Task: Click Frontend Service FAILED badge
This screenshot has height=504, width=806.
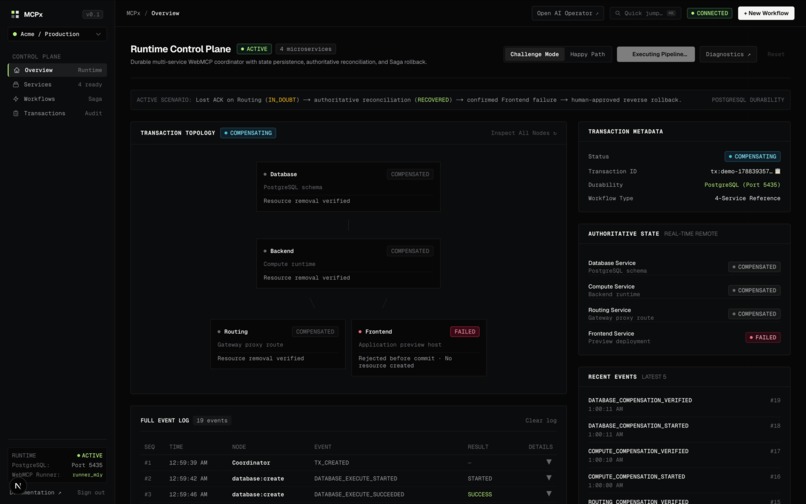Action: (763, 337)
